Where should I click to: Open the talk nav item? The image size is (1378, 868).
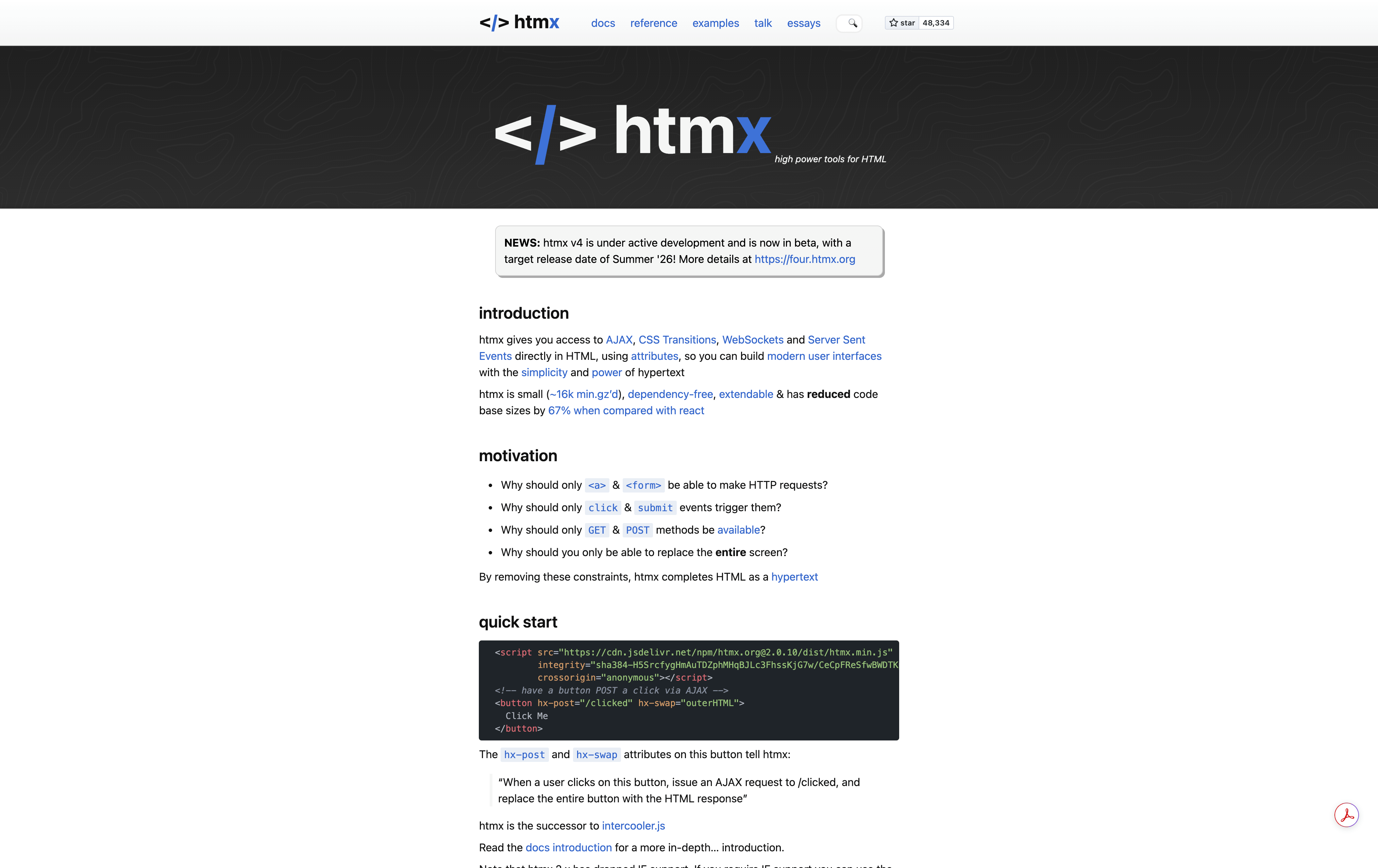tap(763, 23)
